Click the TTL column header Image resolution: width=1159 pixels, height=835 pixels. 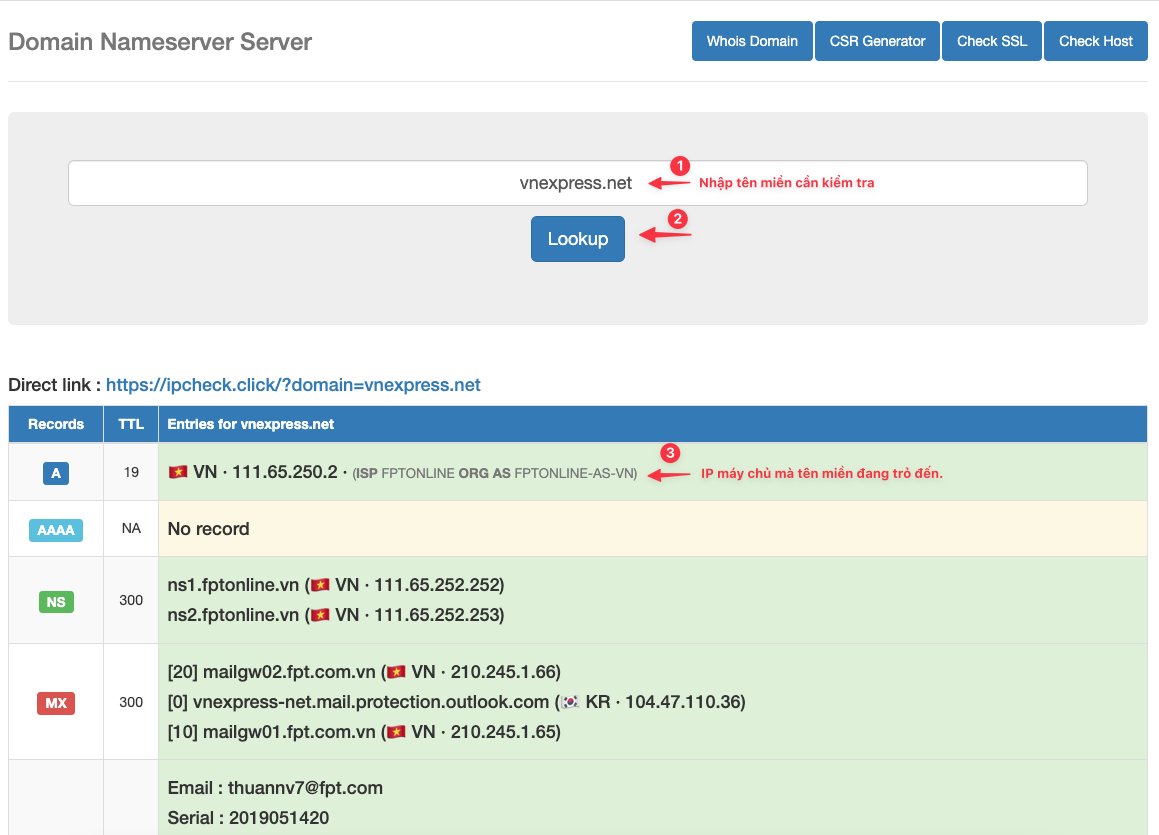tap(131, 424)
